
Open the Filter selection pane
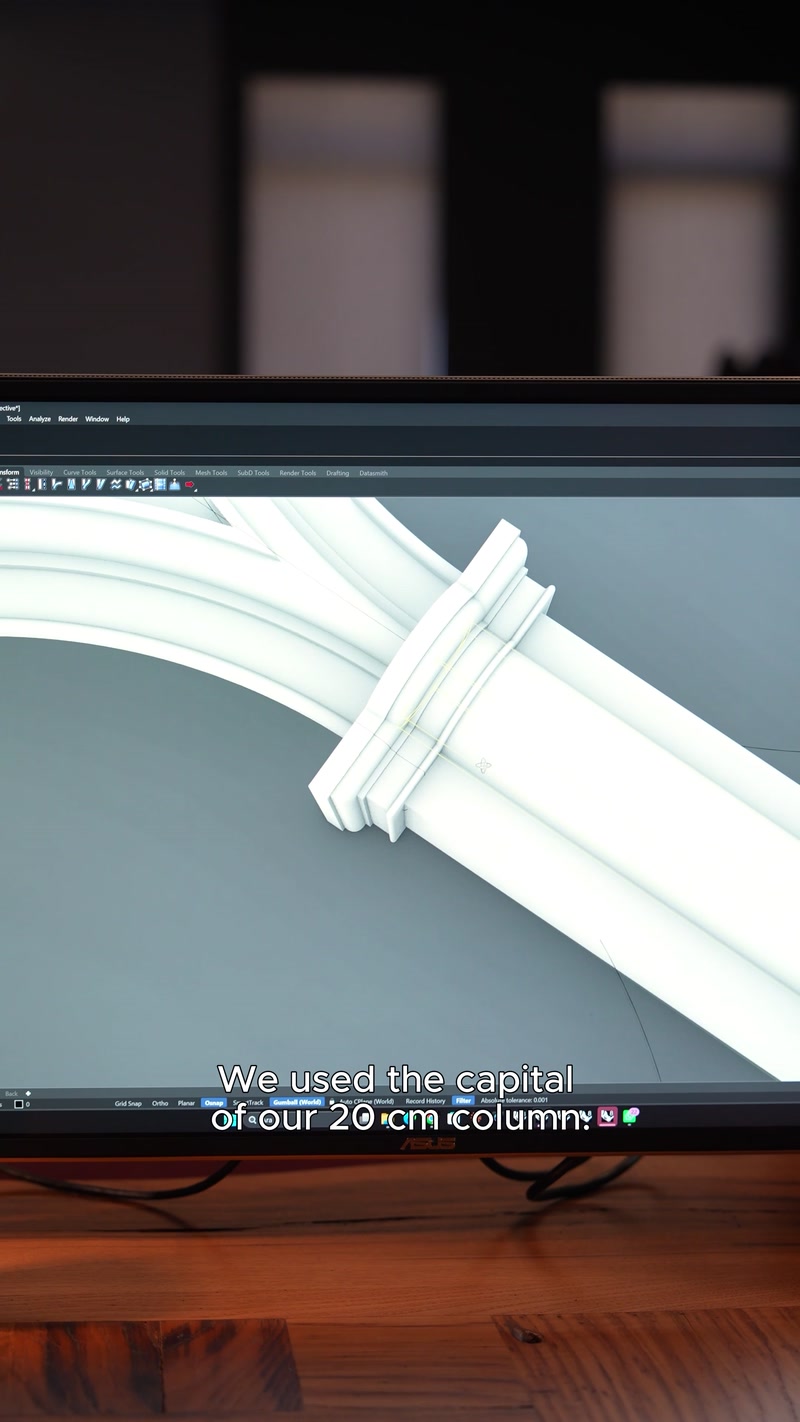point(463,1101)
